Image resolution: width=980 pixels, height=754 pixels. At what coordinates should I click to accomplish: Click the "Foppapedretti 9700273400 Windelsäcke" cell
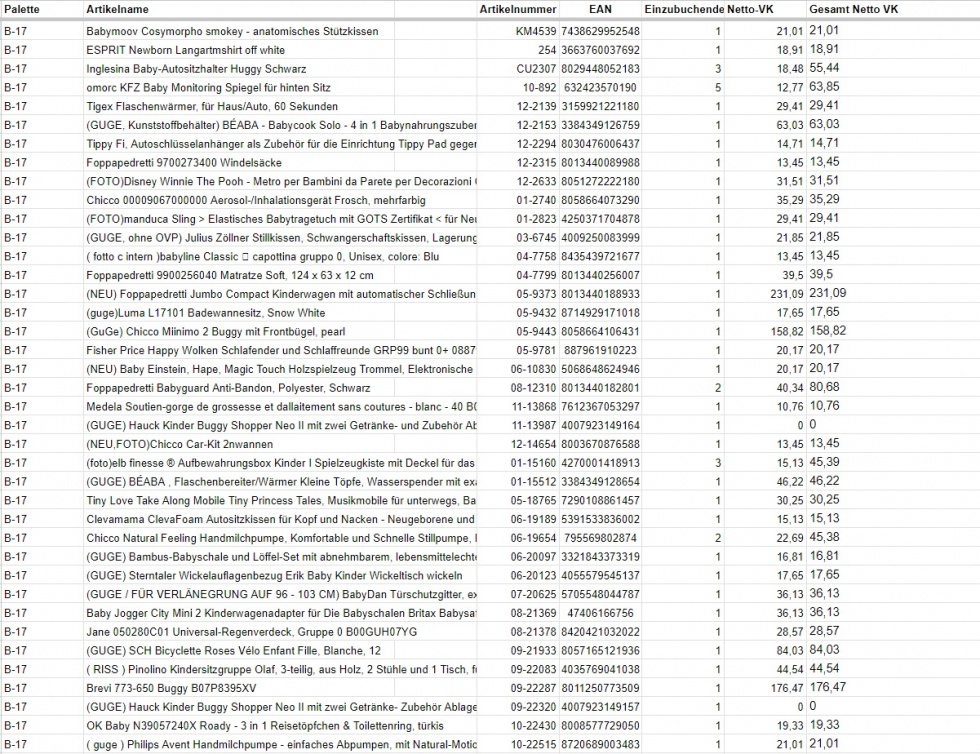coord(184,163)
